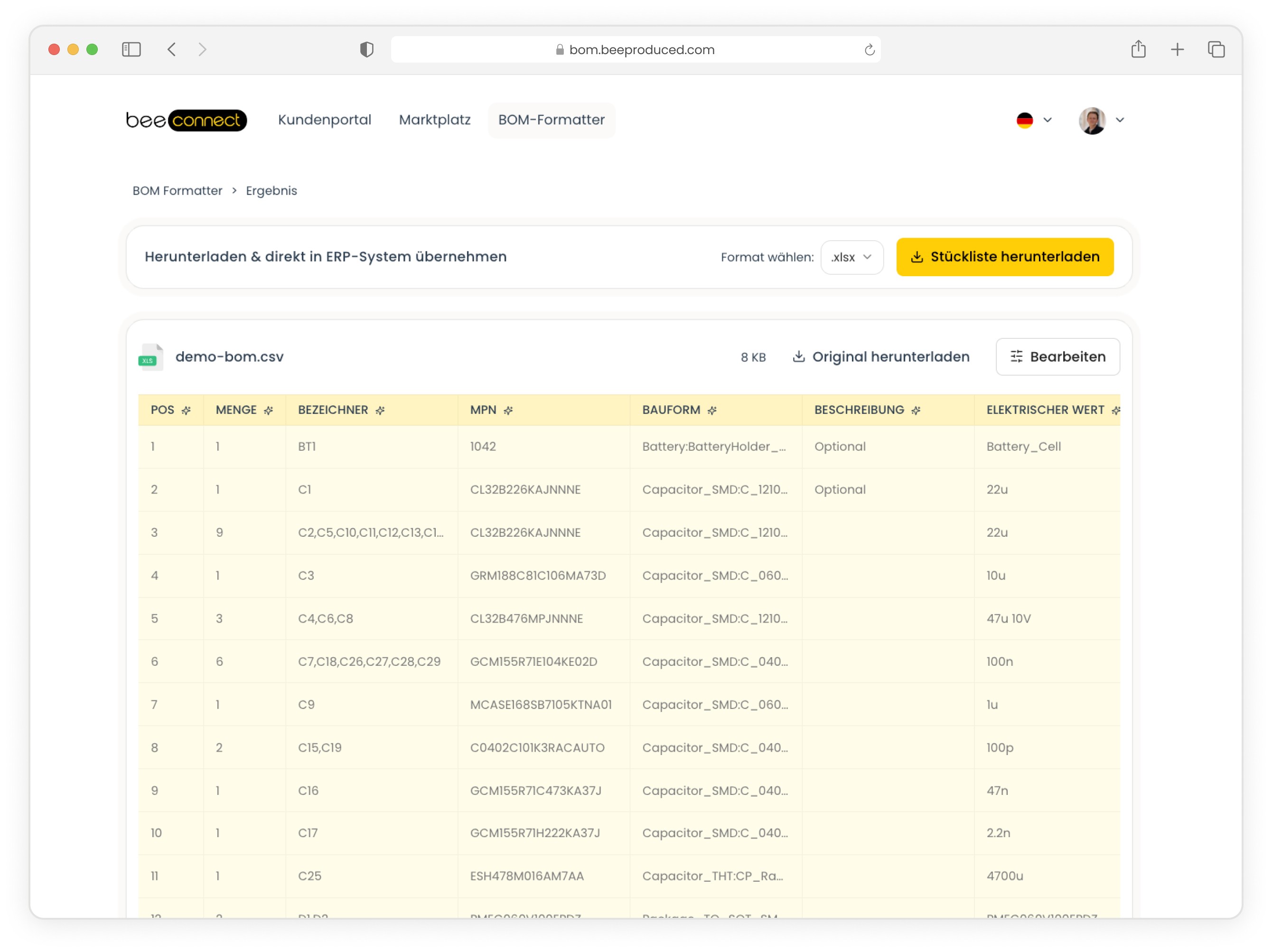
Task: Open the Kundenportal menu item
Action: click(x=324, y=120)
